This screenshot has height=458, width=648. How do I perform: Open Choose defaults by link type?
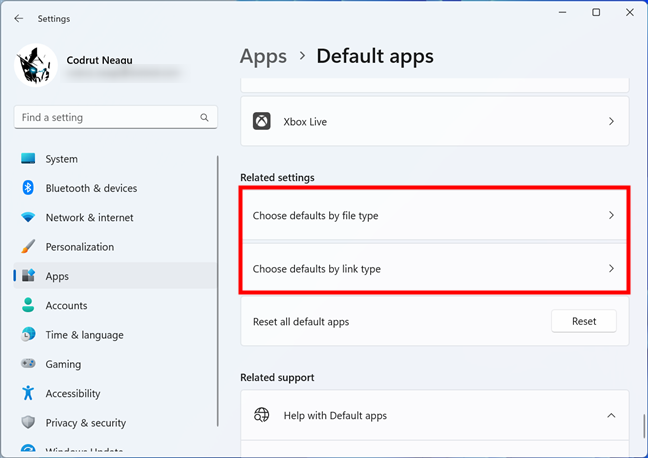click(x=434, y=269)
